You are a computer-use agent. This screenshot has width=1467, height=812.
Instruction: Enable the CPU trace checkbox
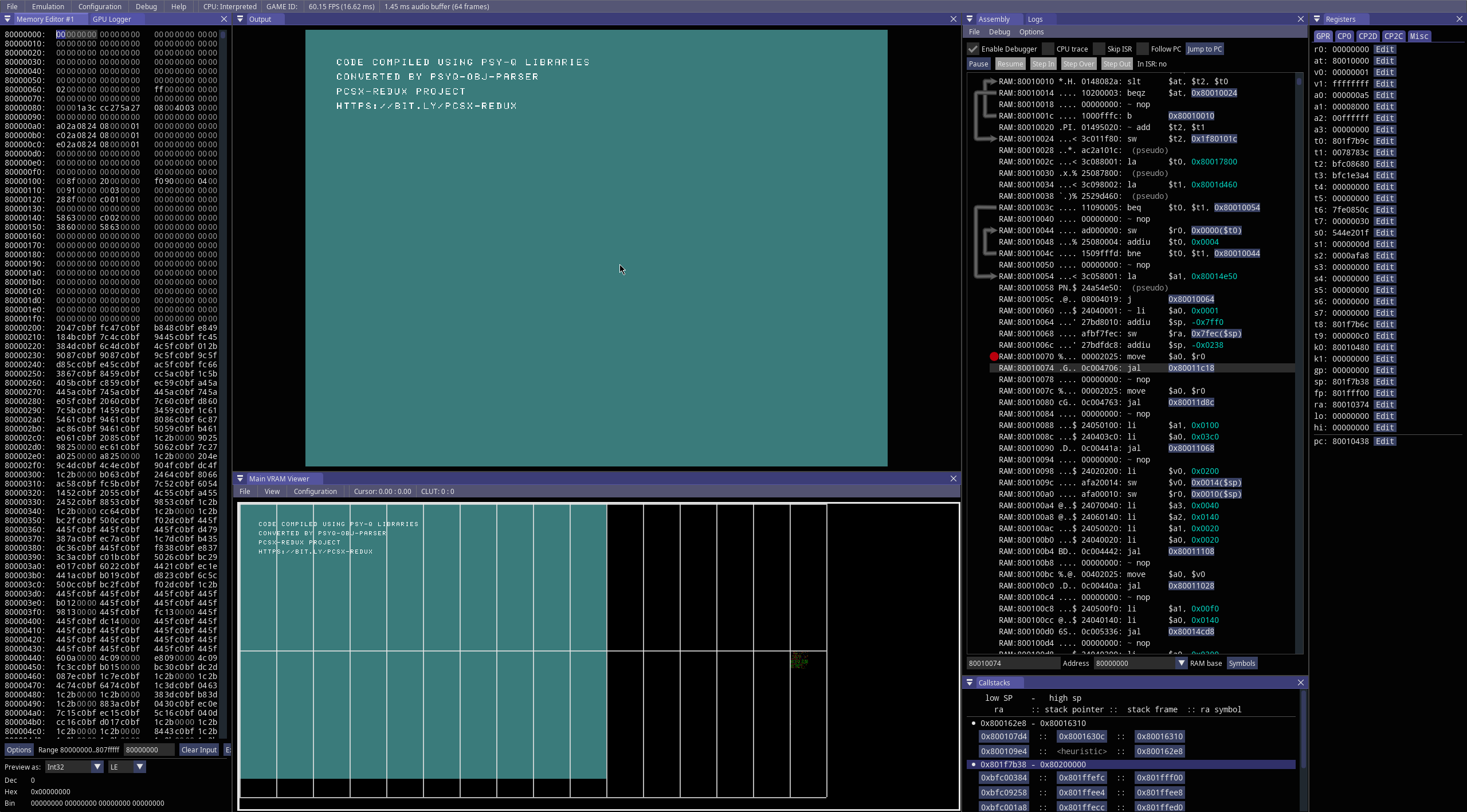point(1048,49)
